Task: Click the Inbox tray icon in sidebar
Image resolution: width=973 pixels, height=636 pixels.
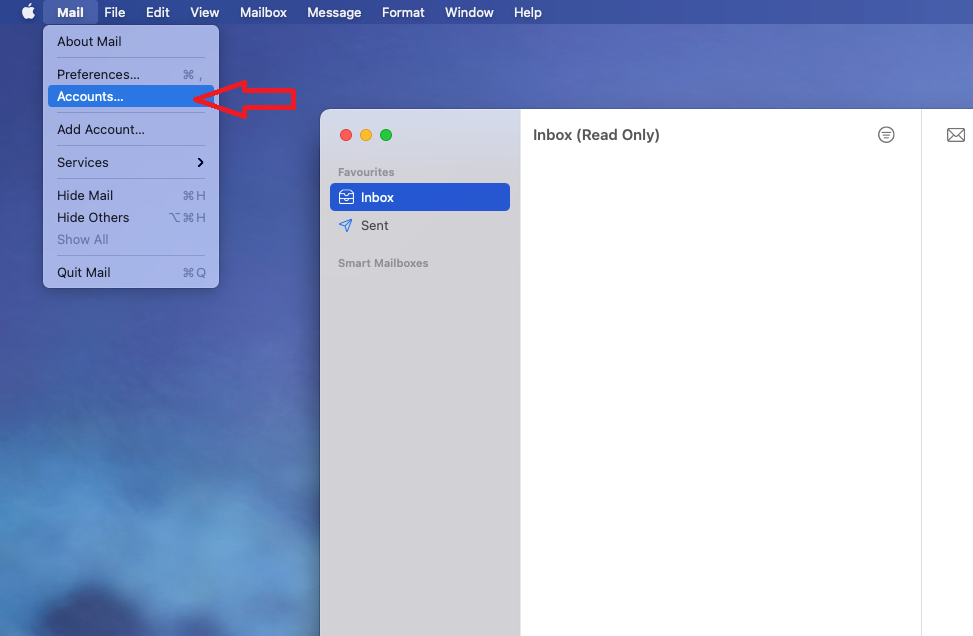Action: pyautogui.click(x=346, y=197)
